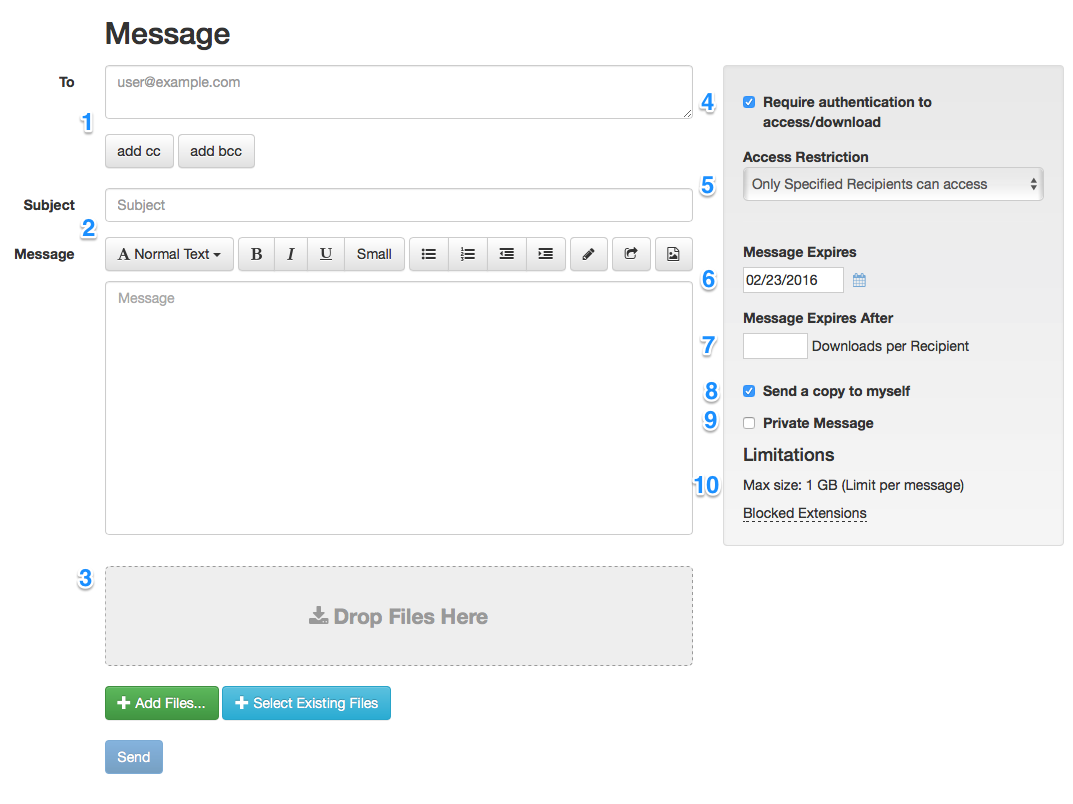
Task: Disable Send a copy to myself
Action: click(748, 391)
